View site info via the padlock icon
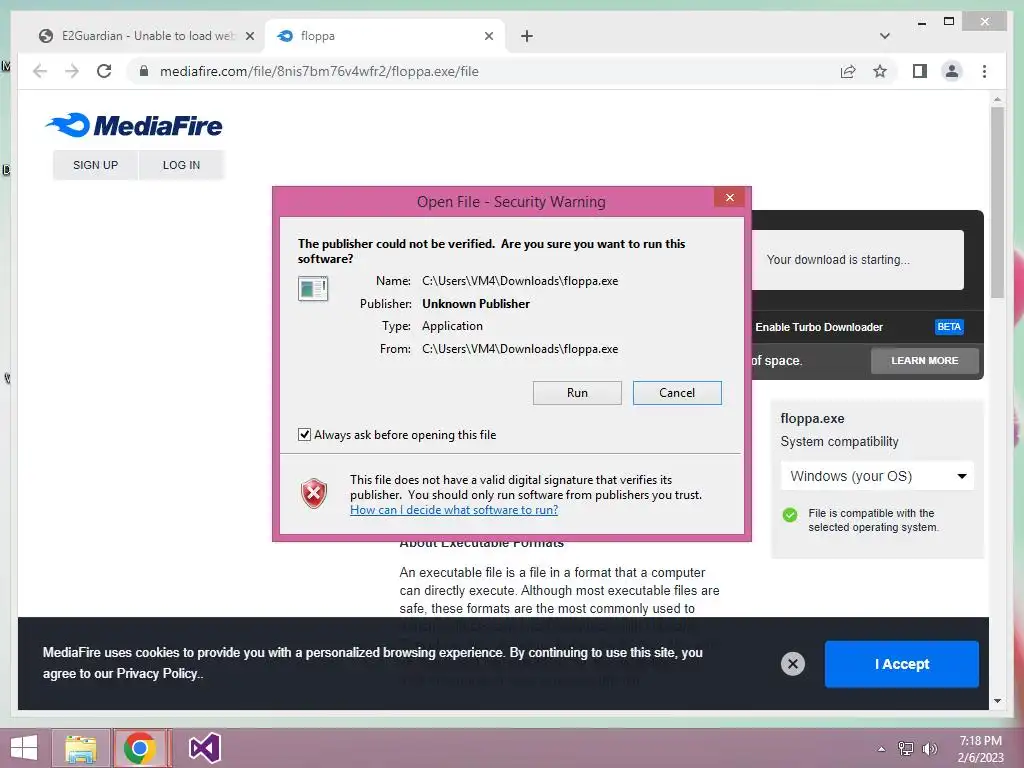Image resolution: width=1024 pixels, height=768 pixels. (144, 71)
